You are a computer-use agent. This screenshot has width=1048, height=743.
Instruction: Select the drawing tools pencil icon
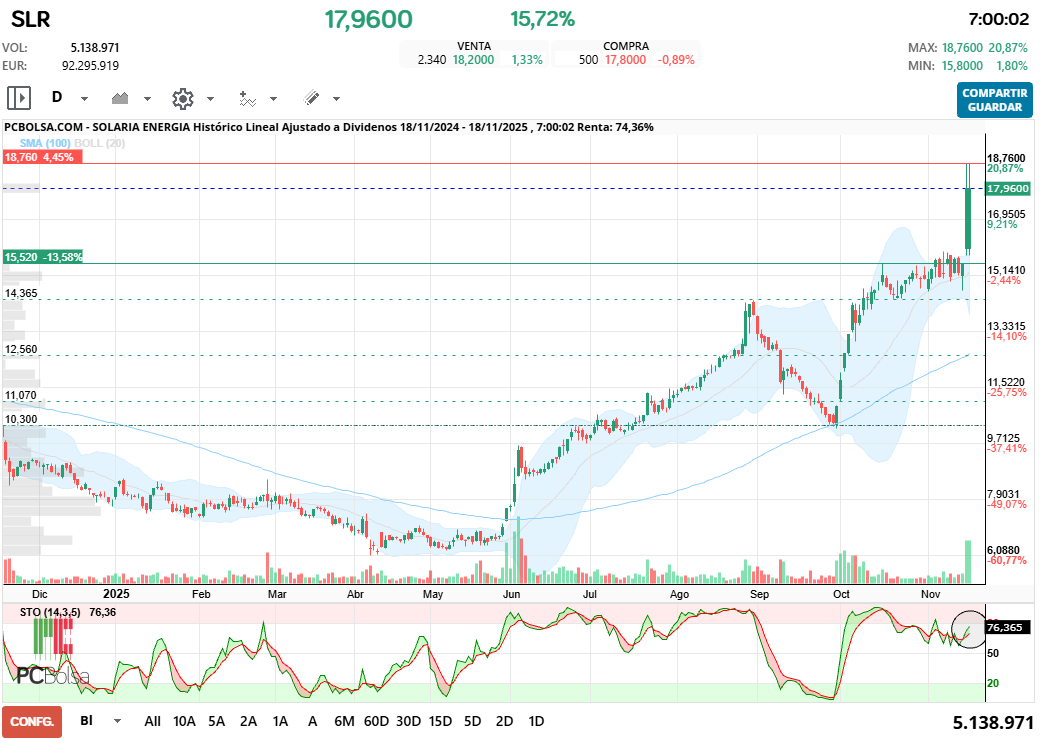point(312,98)
